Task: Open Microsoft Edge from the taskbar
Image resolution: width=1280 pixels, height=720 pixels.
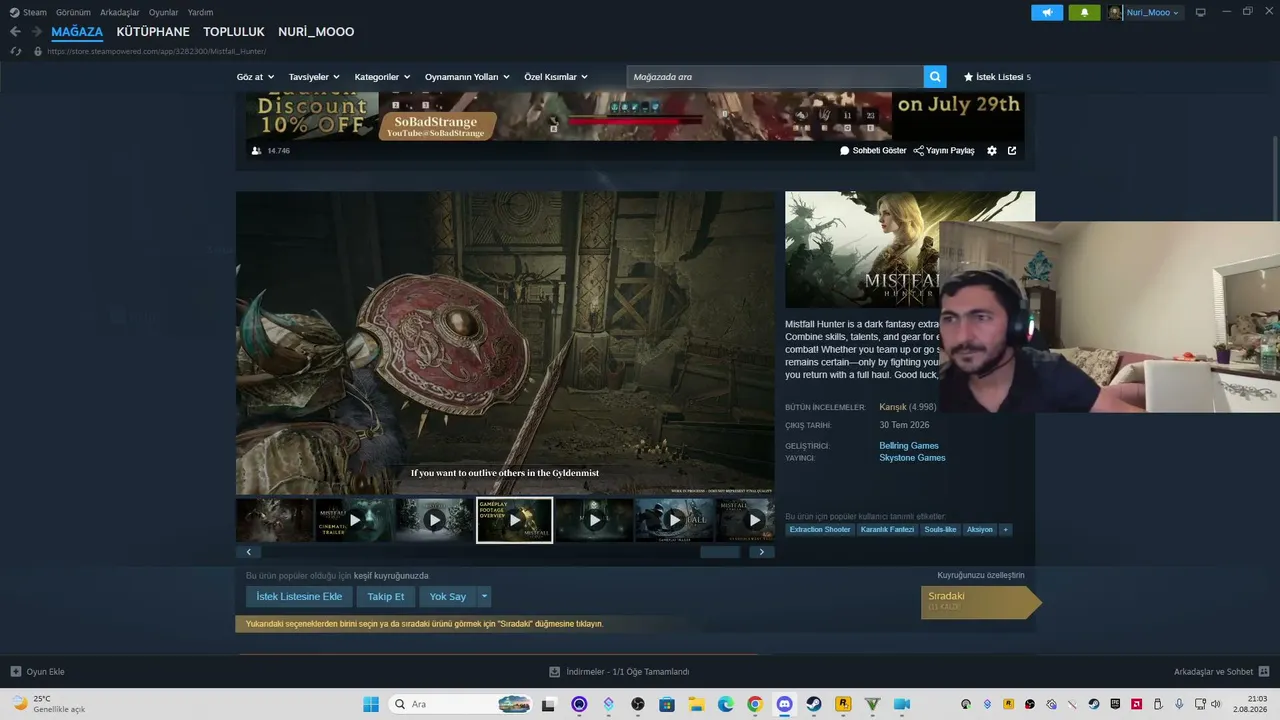Action: pos(726,704)
